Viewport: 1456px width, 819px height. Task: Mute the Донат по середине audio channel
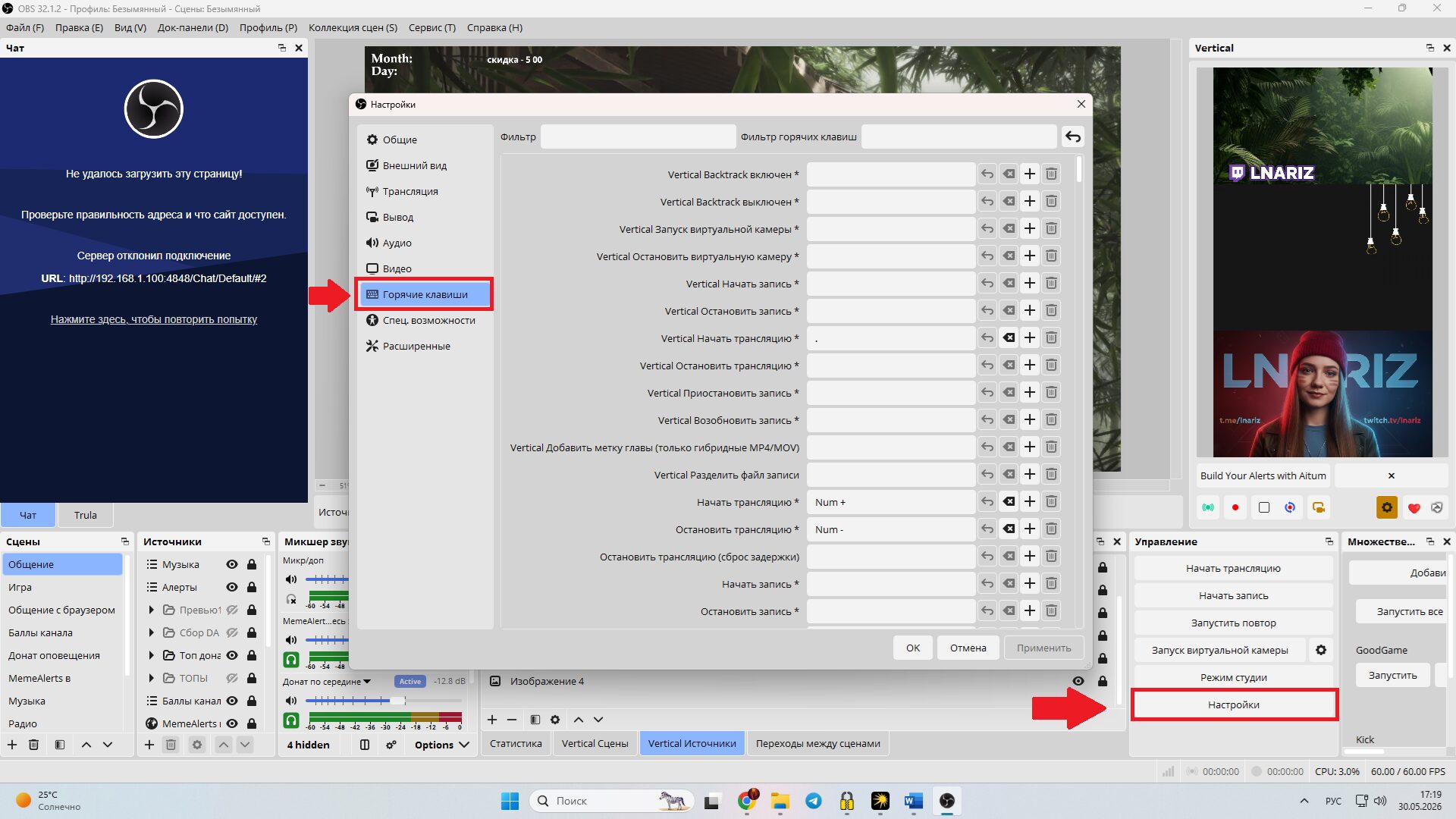[291, 700]
